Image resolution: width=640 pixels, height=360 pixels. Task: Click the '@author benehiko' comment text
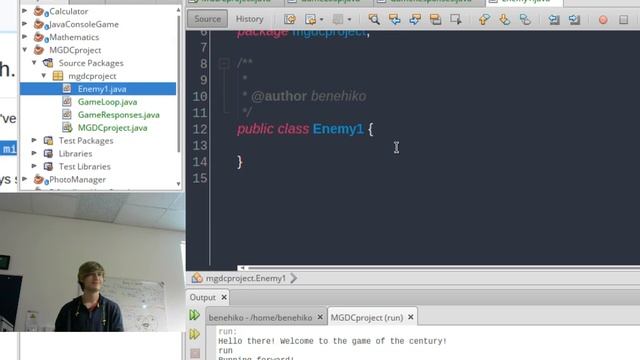point(309,96)
